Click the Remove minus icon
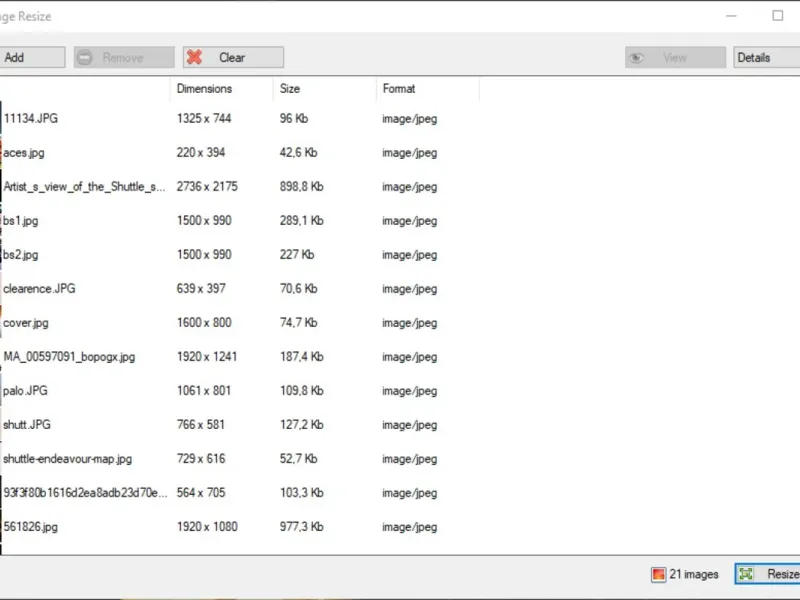 (x=85, y=58)
